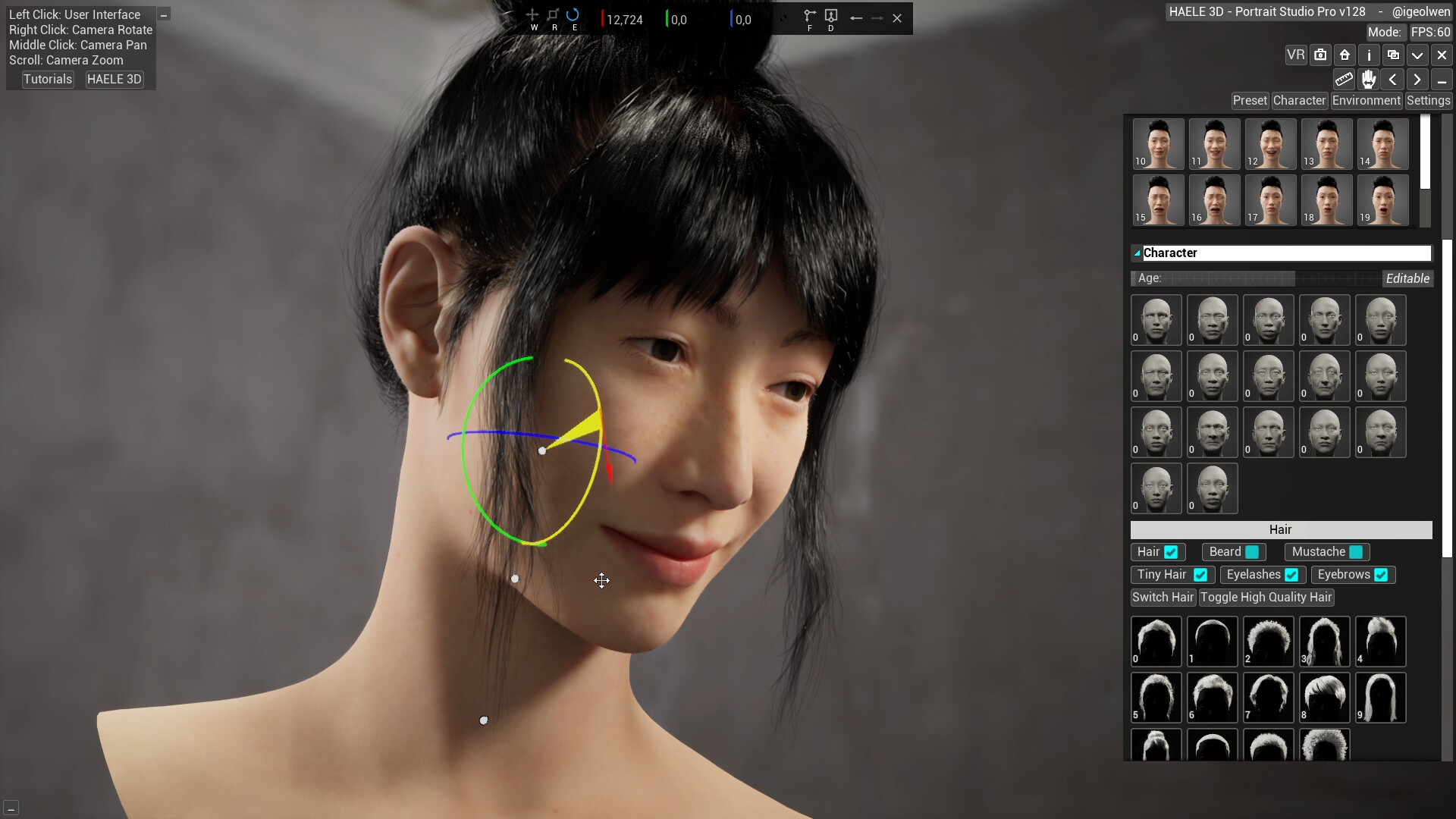Open the chevron-down dropdown near VR button
This screenshot has width=1456, height=819.
1417,55
